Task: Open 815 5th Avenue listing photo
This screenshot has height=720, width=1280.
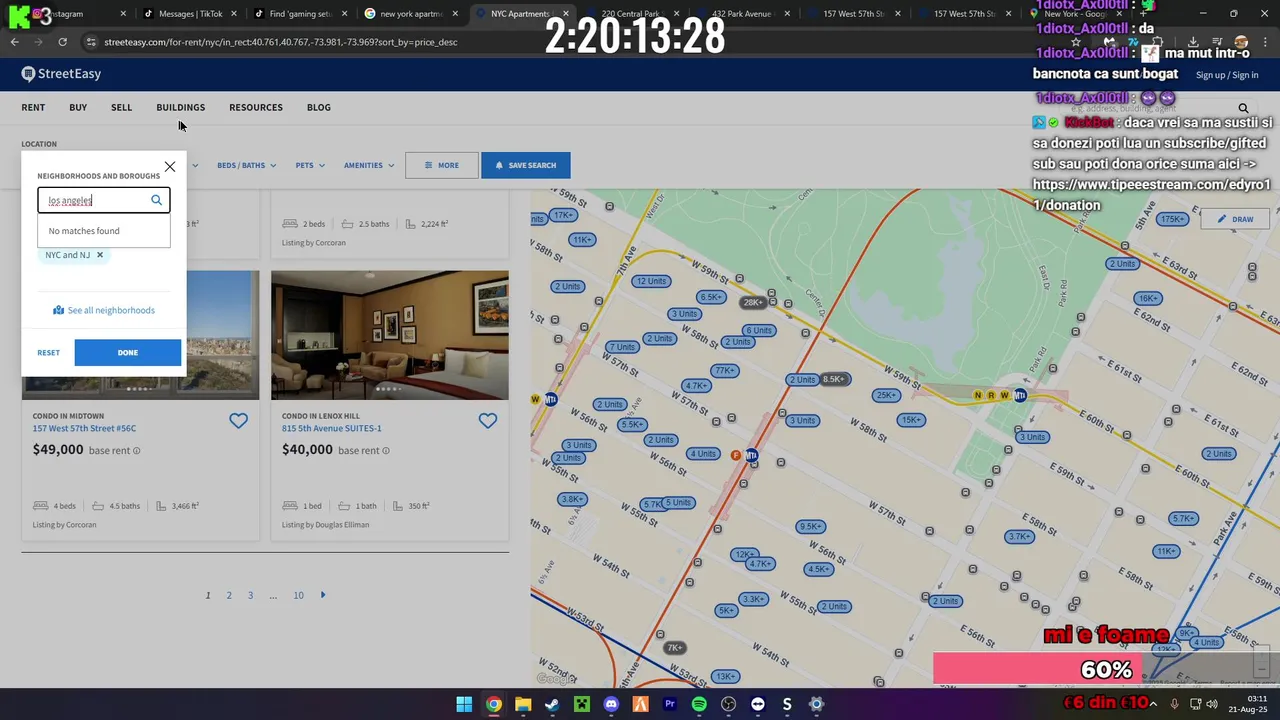Action: point(389,335)
